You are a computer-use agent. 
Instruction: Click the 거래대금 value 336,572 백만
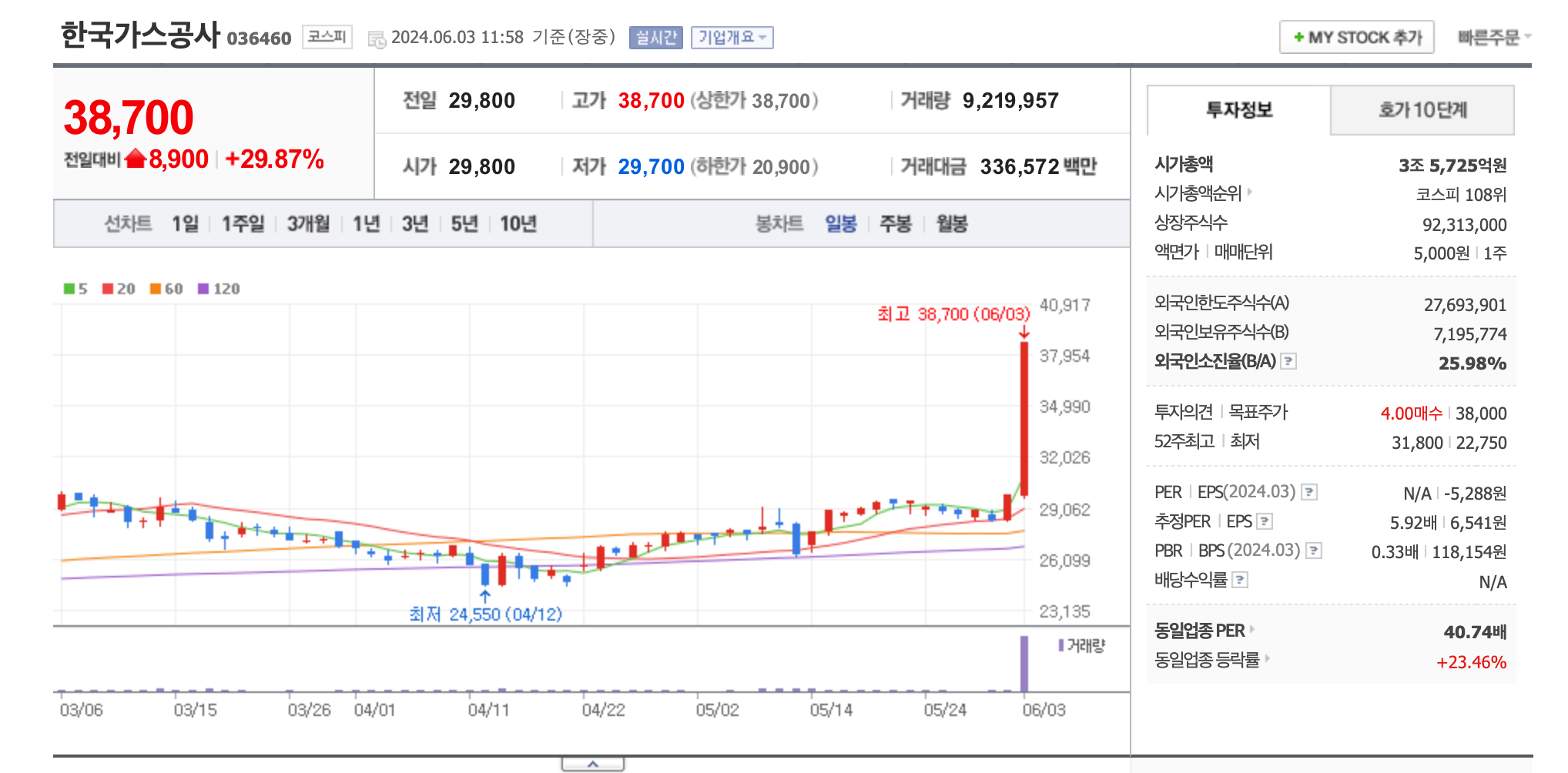1038,167
